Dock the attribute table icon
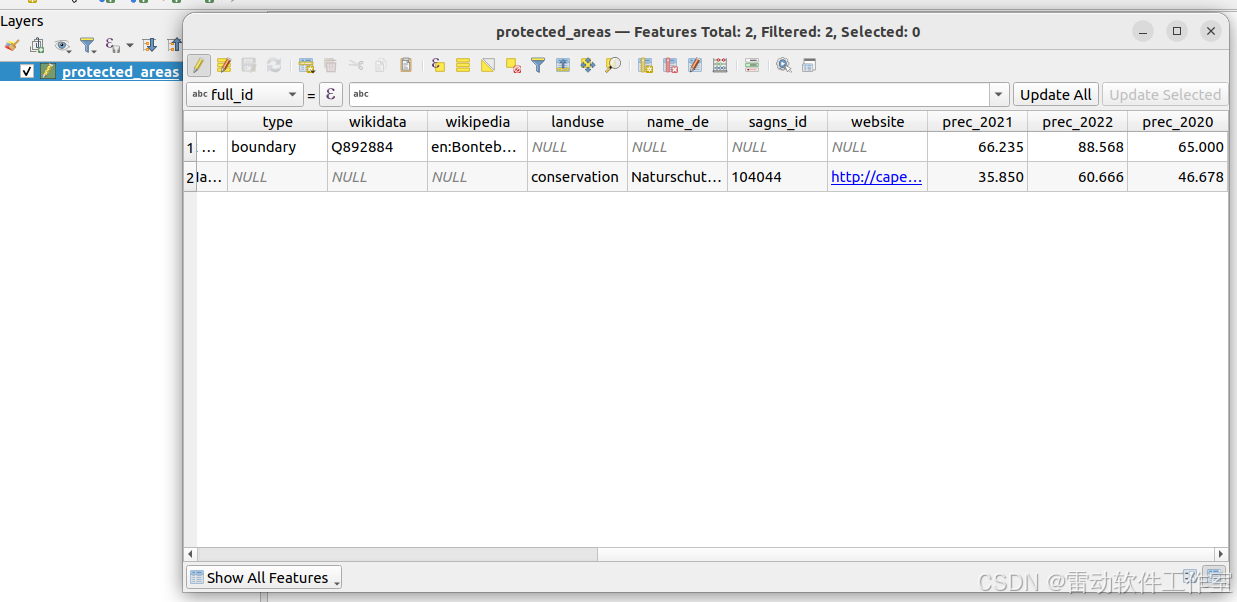This screenshot has width=1237, height=602. coord(809,65)
